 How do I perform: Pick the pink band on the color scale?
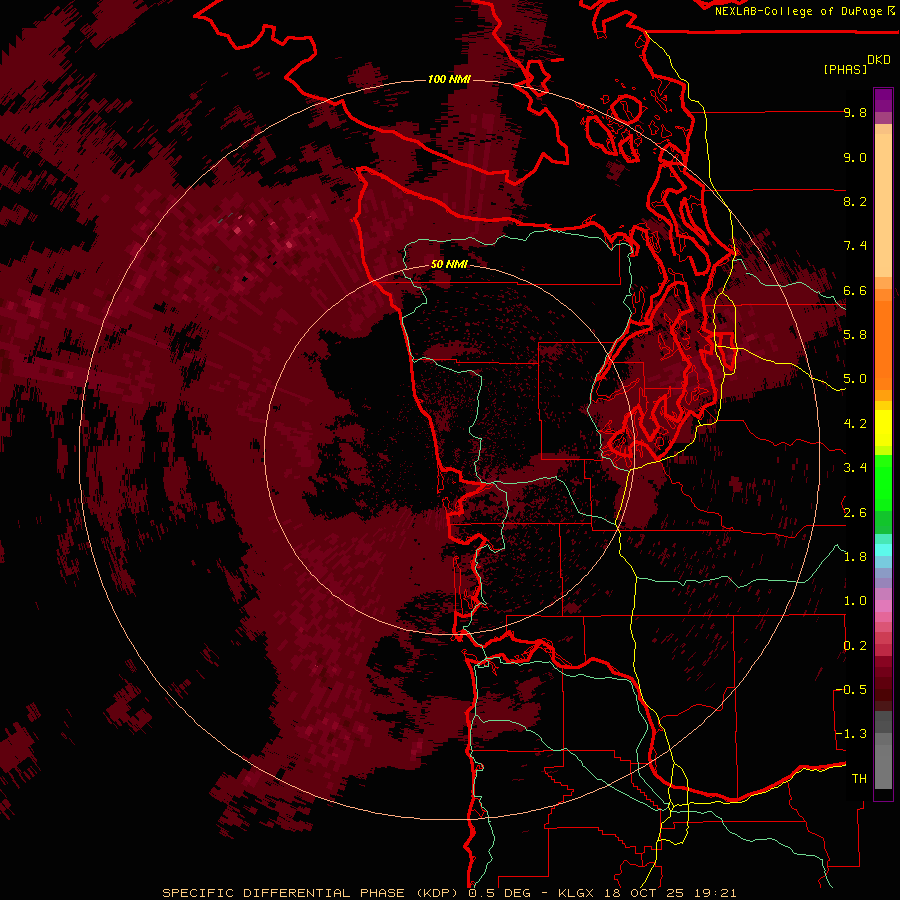pyautogui.click(x=883, y=606)
